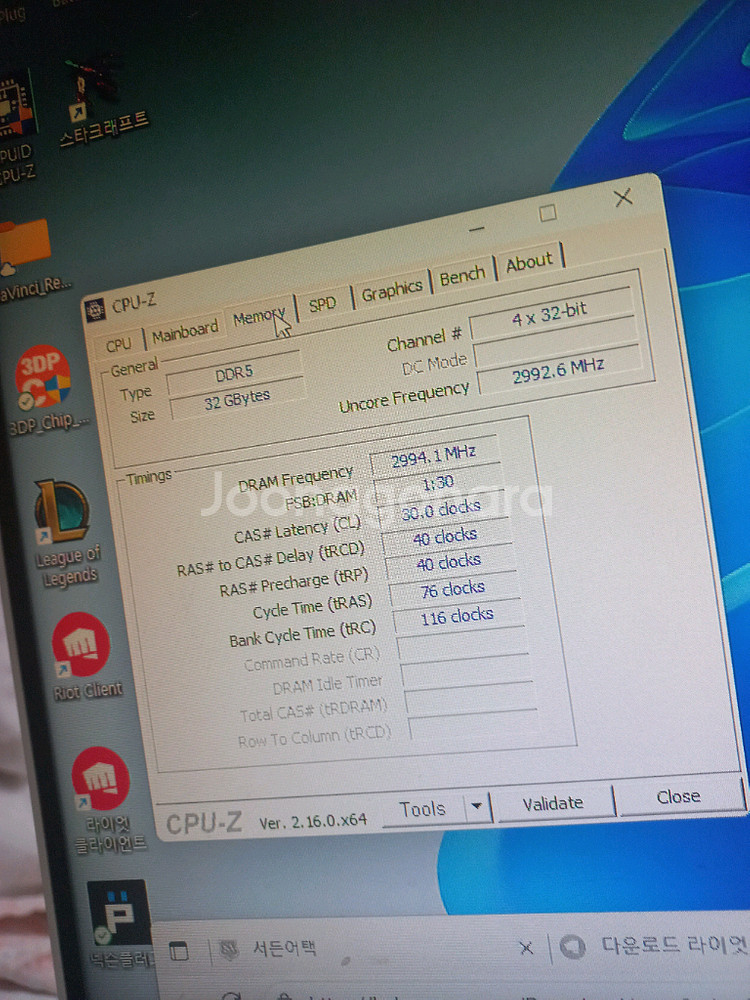Screen dimensions: 750x1000
Task: Switch to the CPU tab
Action: point(119,344)
